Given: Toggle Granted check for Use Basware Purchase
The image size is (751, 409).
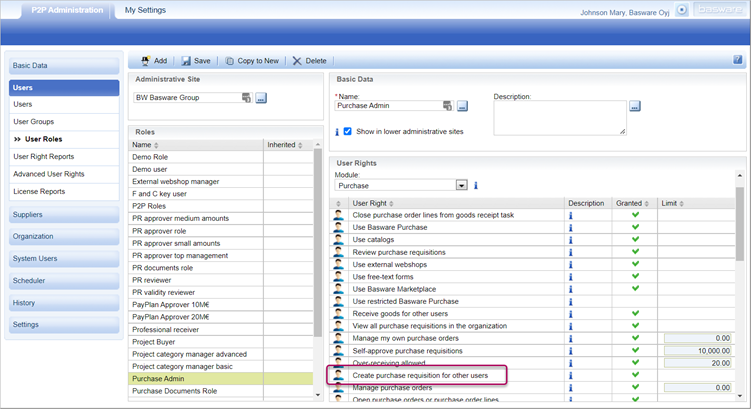Looking at the screenshot, I should (x=636, y=227).
